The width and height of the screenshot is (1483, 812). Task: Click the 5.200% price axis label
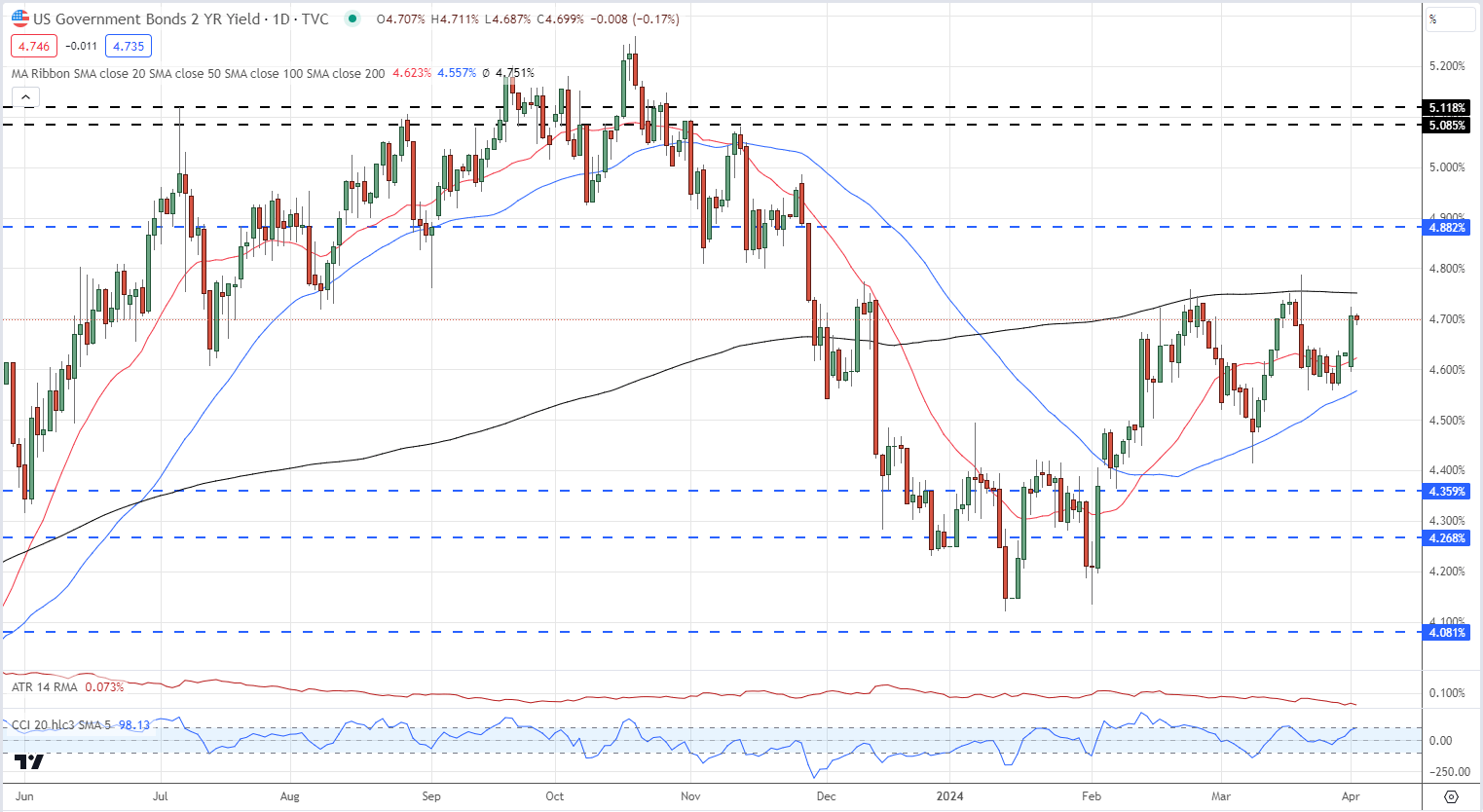tap(1447, 66)
